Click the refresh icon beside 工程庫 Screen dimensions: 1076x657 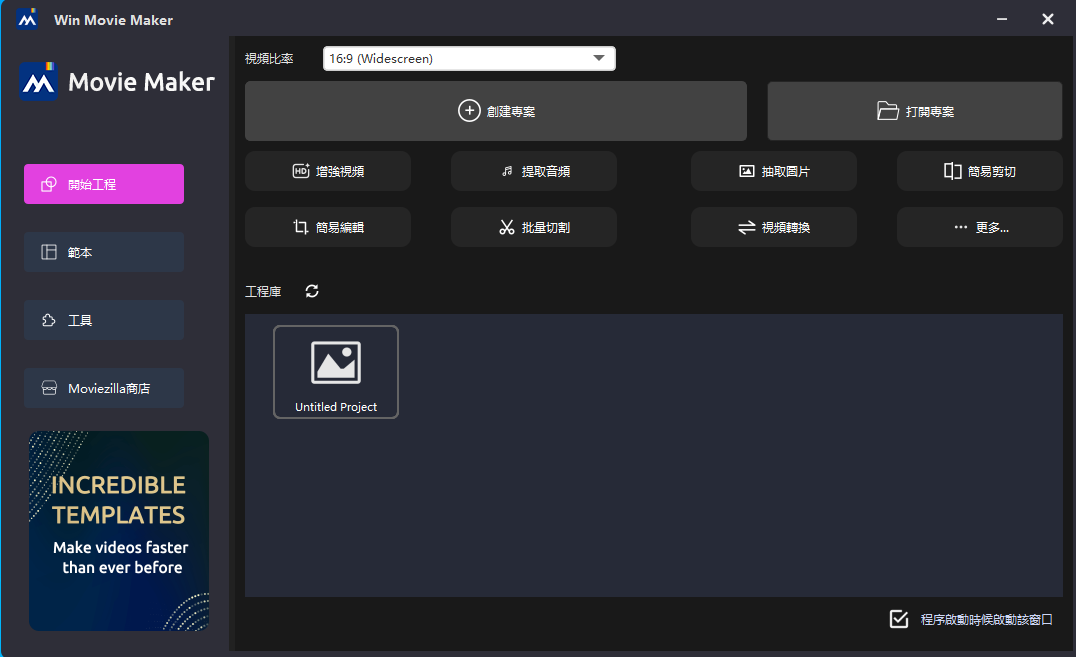pyautogui.click(x=312, y=291)
